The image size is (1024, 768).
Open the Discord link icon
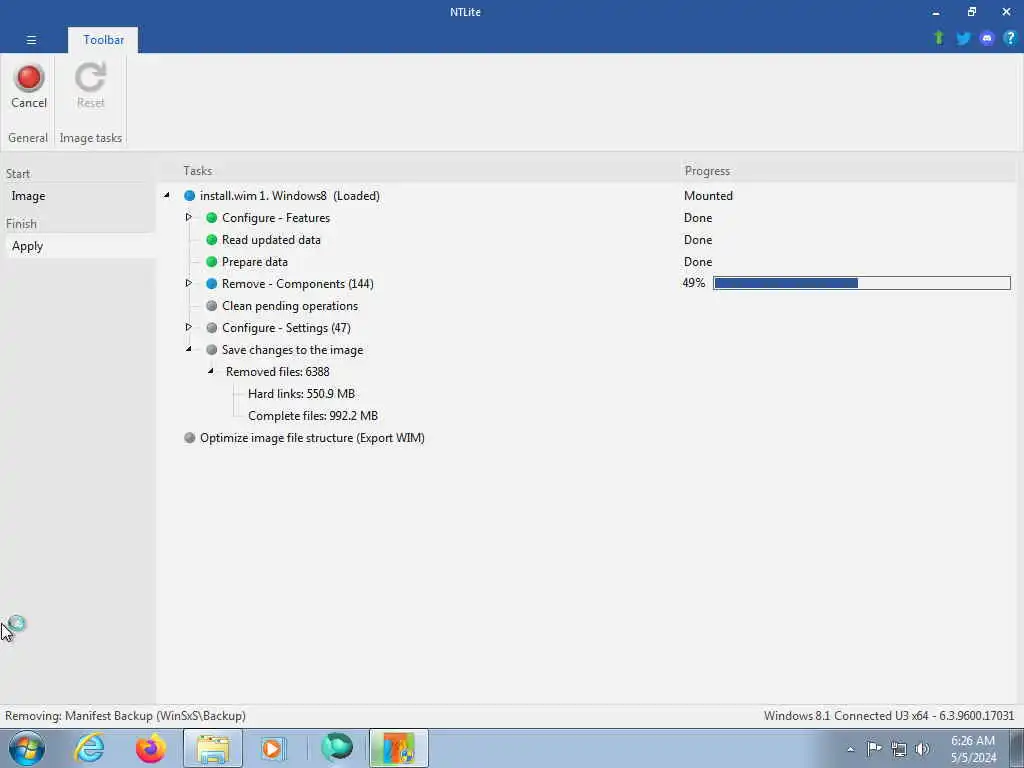987,39
